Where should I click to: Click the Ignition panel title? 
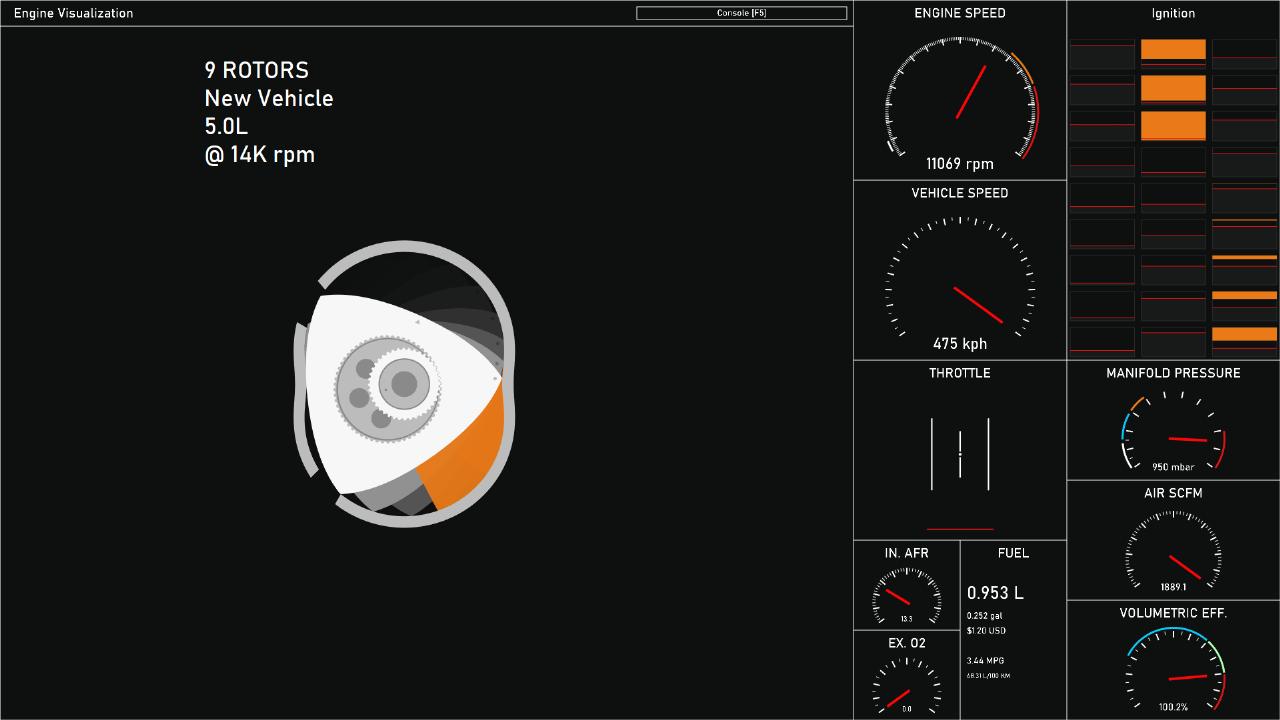pos(1173,13)
